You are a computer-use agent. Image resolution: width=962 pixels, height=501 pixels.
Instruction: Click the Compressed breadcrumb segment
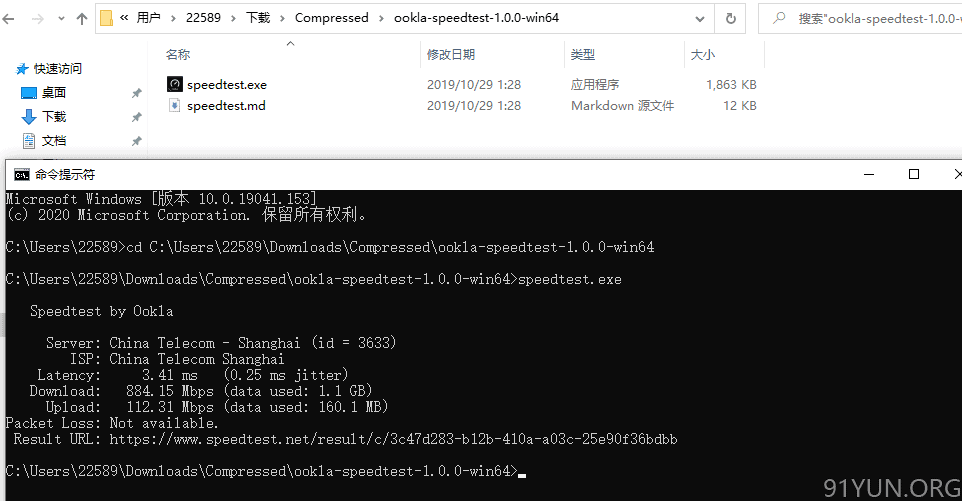331,18
